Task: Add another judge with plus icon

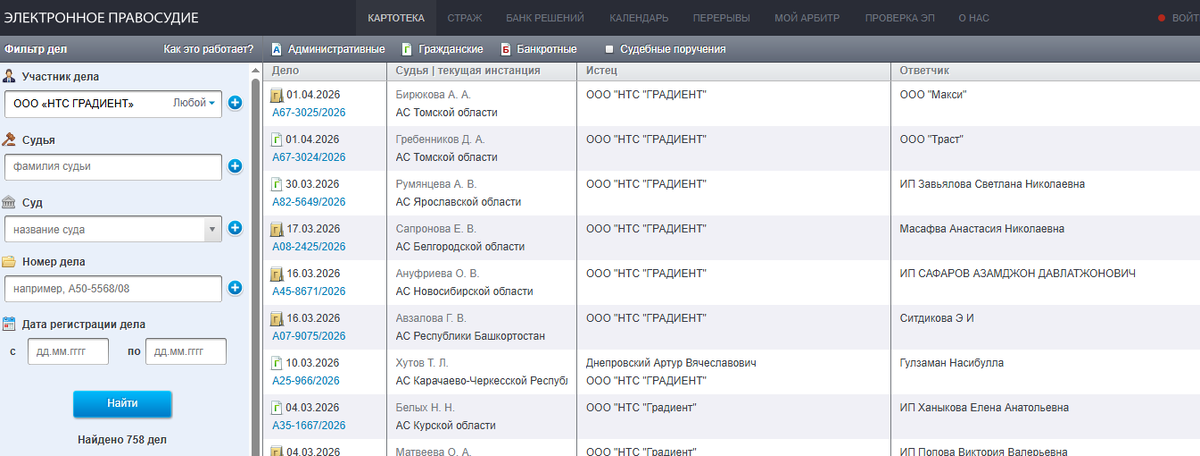Action: tap(235, 166)
